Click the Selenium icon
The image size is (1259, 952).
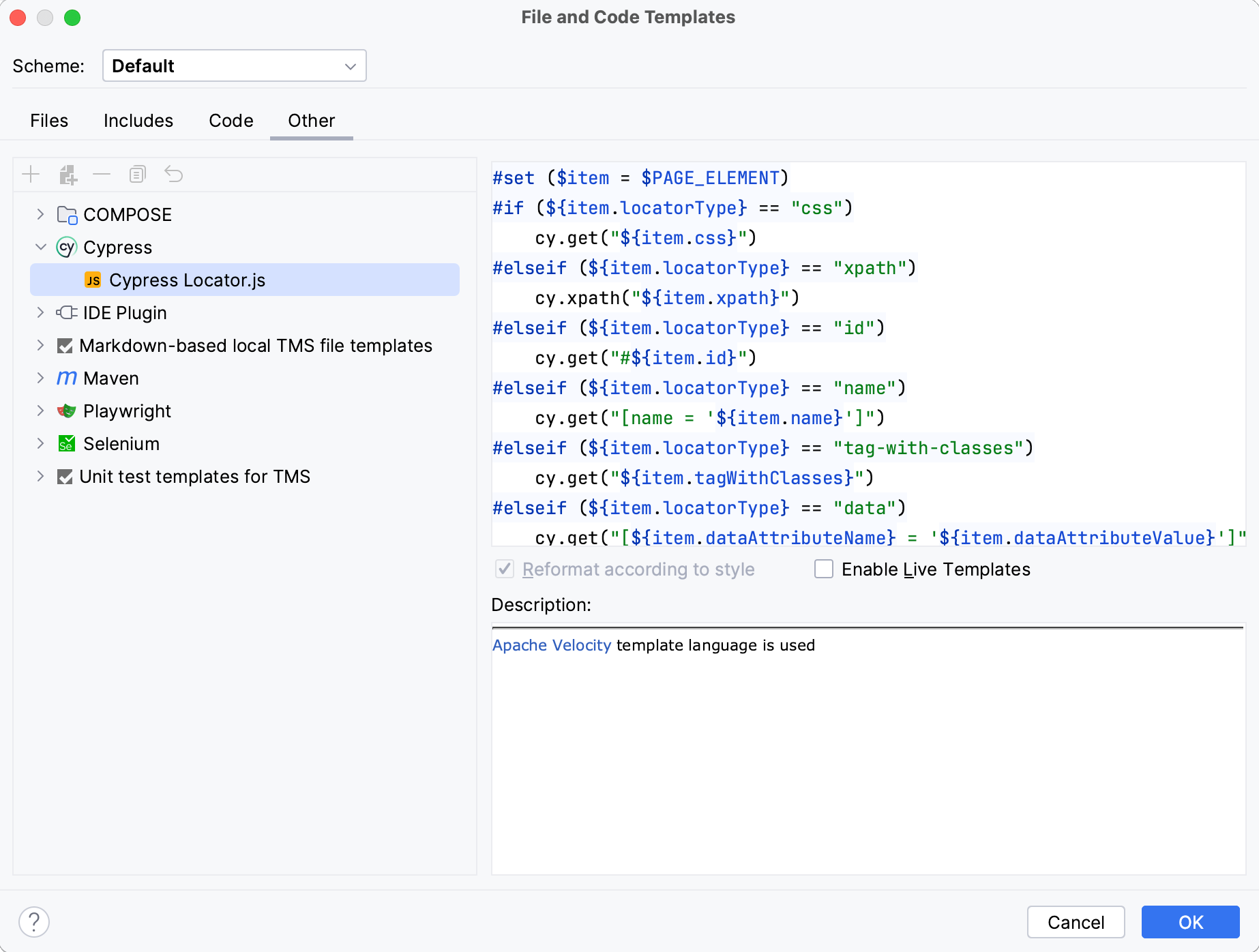[x=65, y=443]
